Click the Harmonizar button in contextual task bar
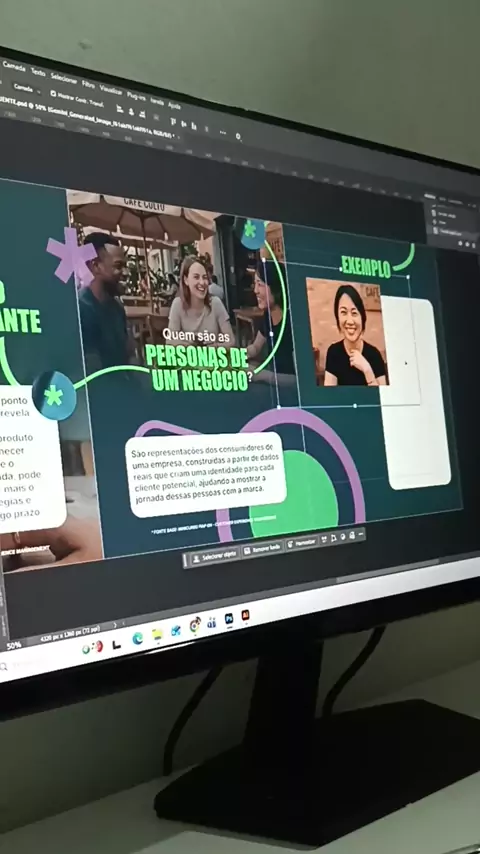Screen dimensions: 480x854 point(301,542)
